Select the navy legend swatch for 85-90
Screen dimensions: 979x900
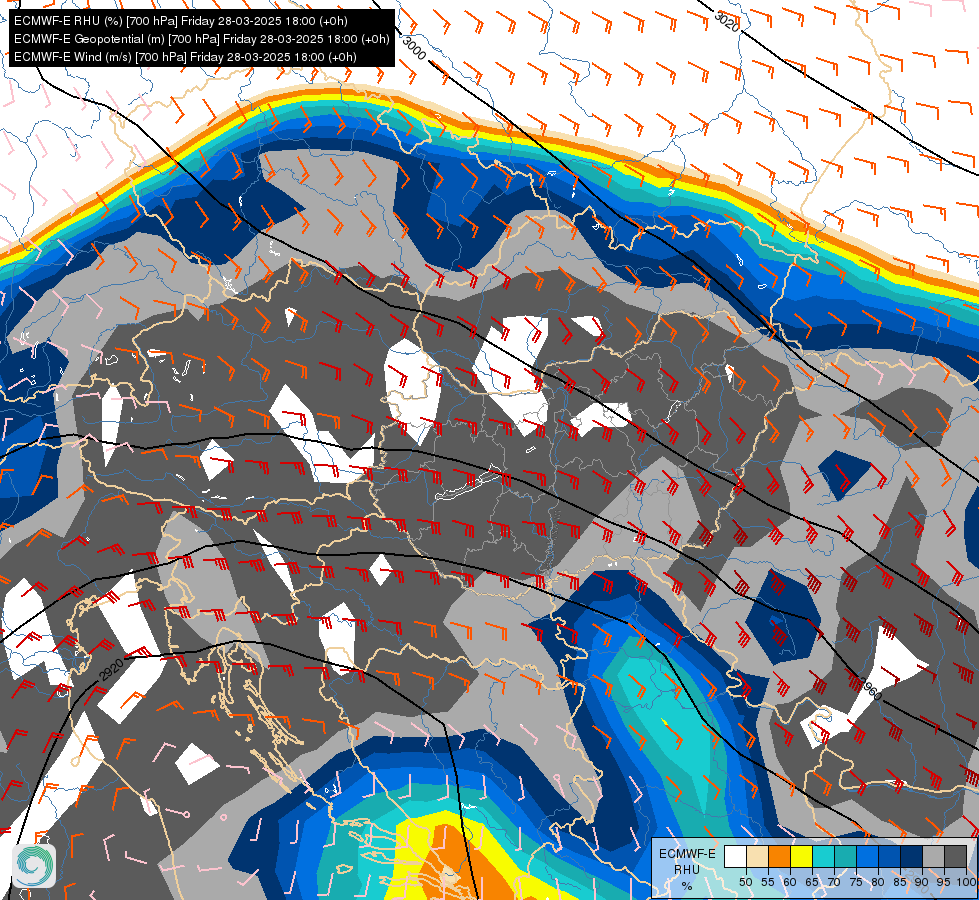[912, 856]
